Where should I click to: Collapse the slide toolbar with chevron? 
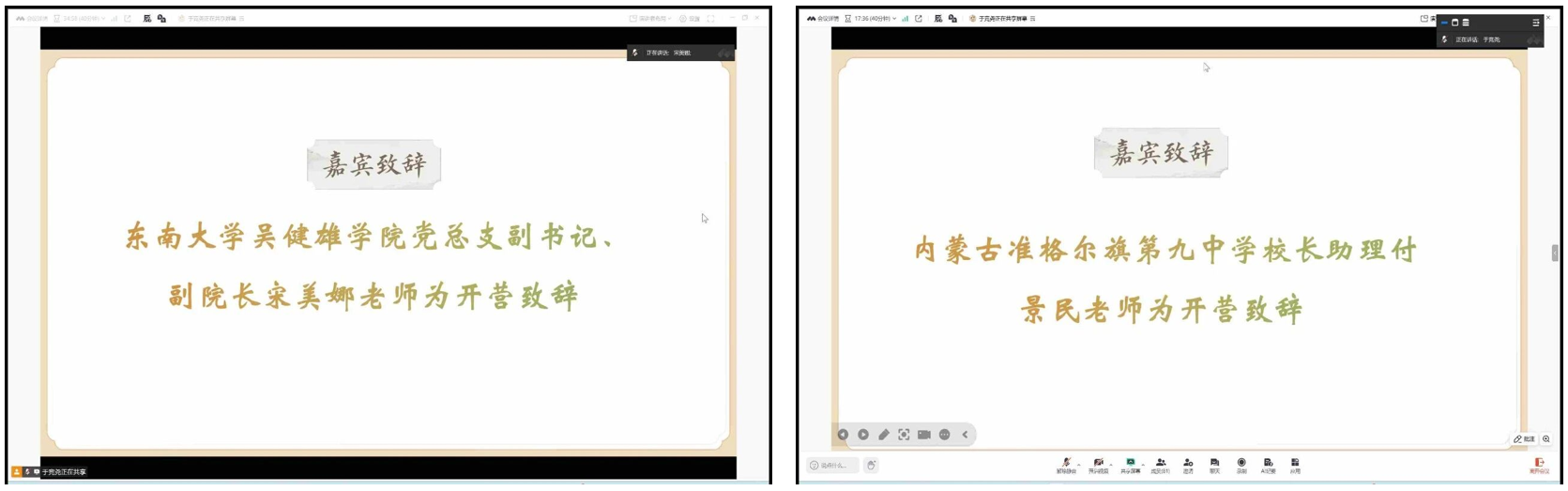(x=965, y=435)
